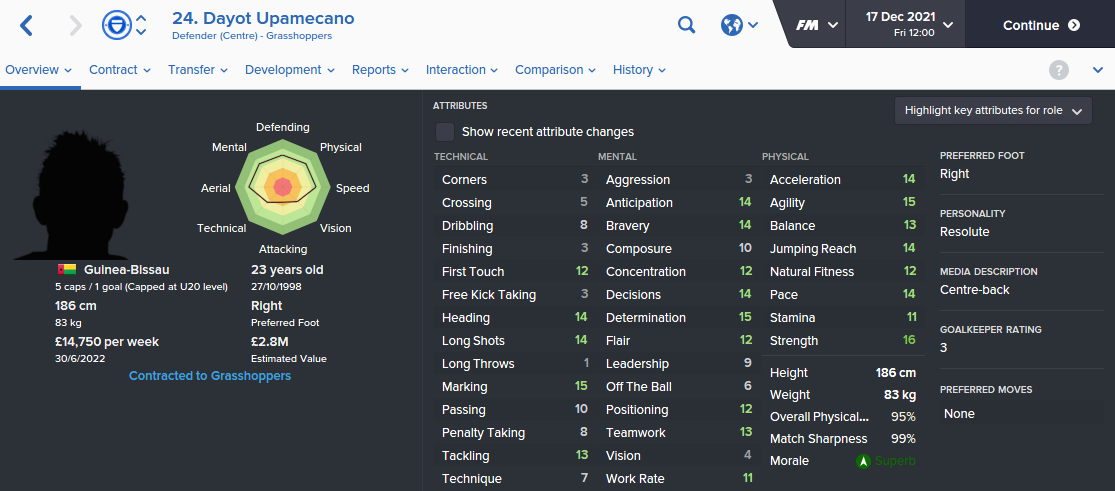Open the world globe menu
Screen dimensions: 1115x491
pos(739,26)
